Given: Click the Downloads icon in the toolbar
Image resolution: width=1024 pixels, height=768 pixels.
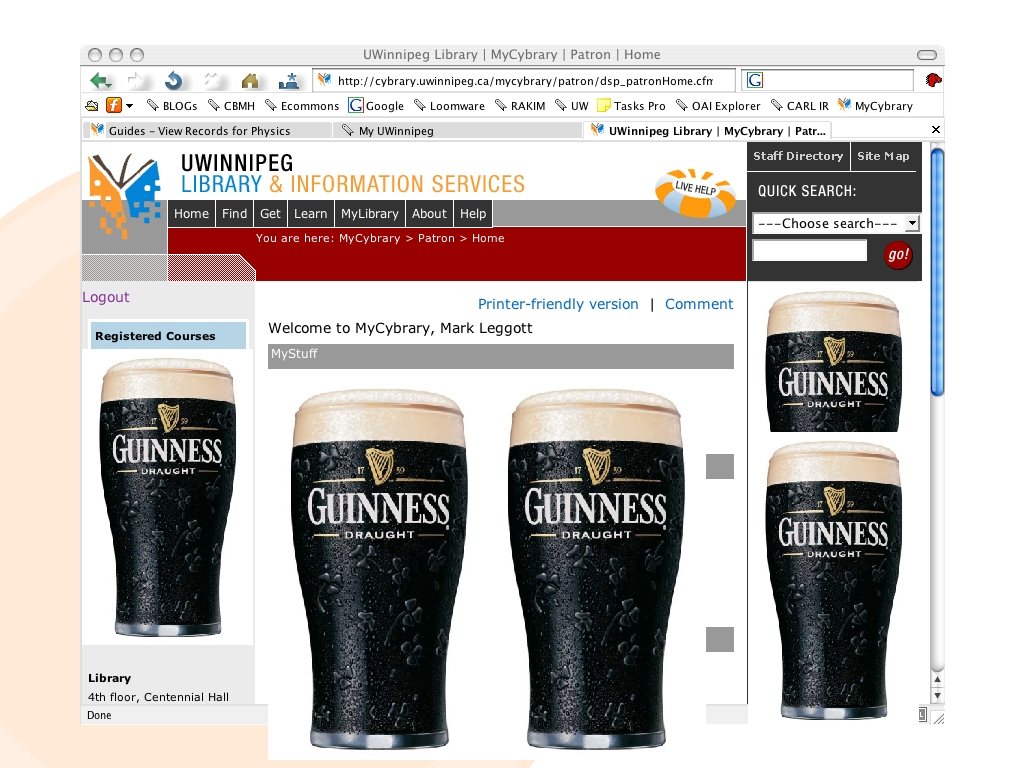Looking at the screenshot, I should tap(289, 81).
